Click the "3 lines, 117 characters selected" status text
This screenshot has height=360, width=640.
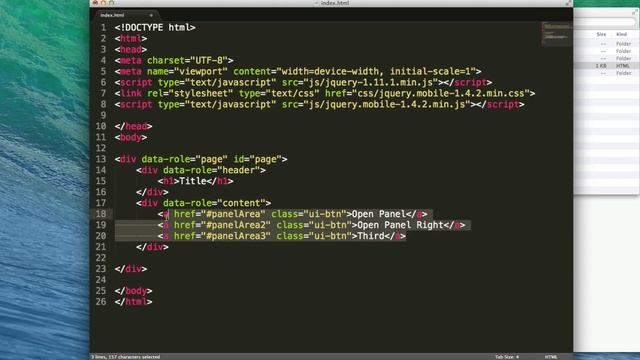125,357
